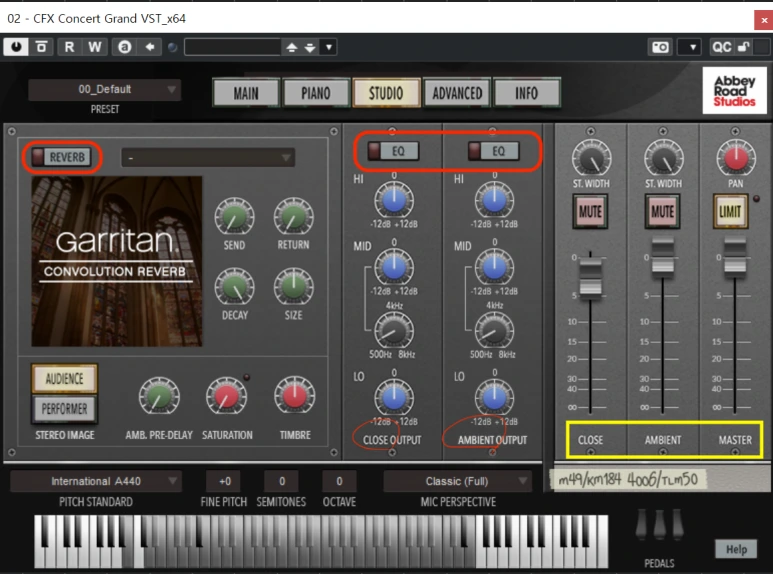Click the Close Output HI EQ knob
This screenshot has width=773, height=574.
tap(394, 201)
